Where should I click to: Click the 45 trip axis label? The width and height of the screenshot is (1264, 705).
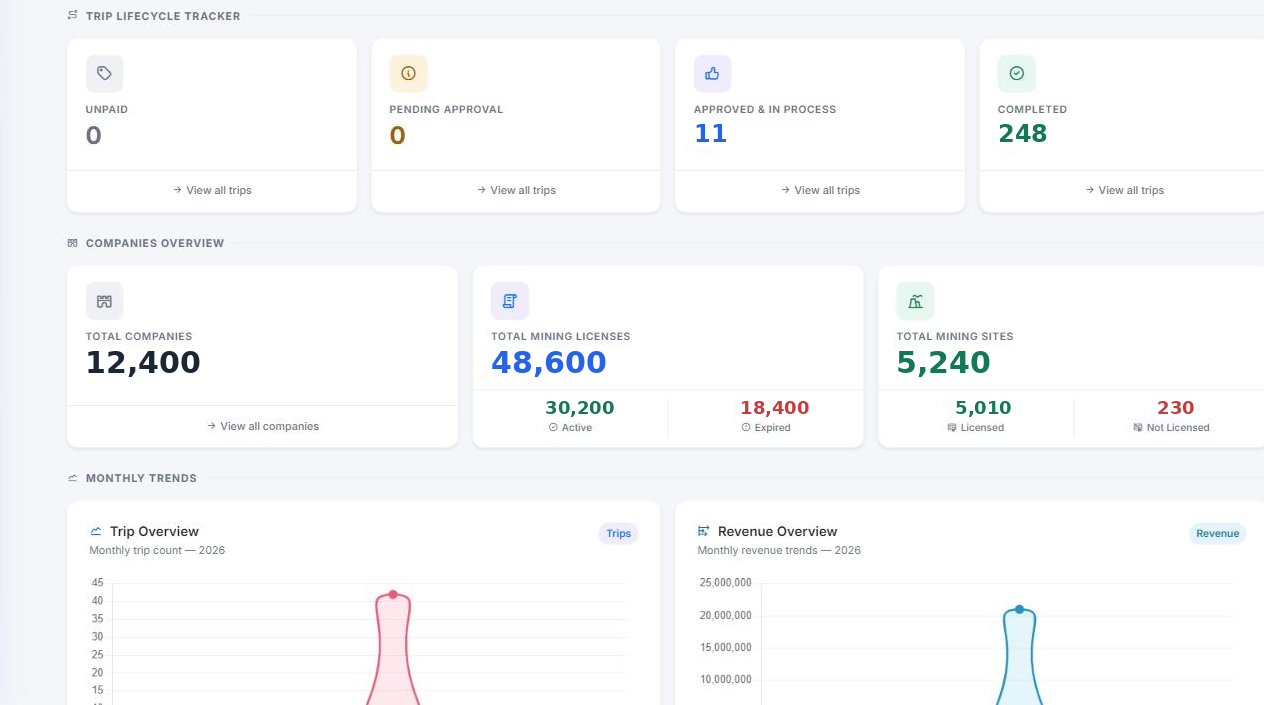97,582
